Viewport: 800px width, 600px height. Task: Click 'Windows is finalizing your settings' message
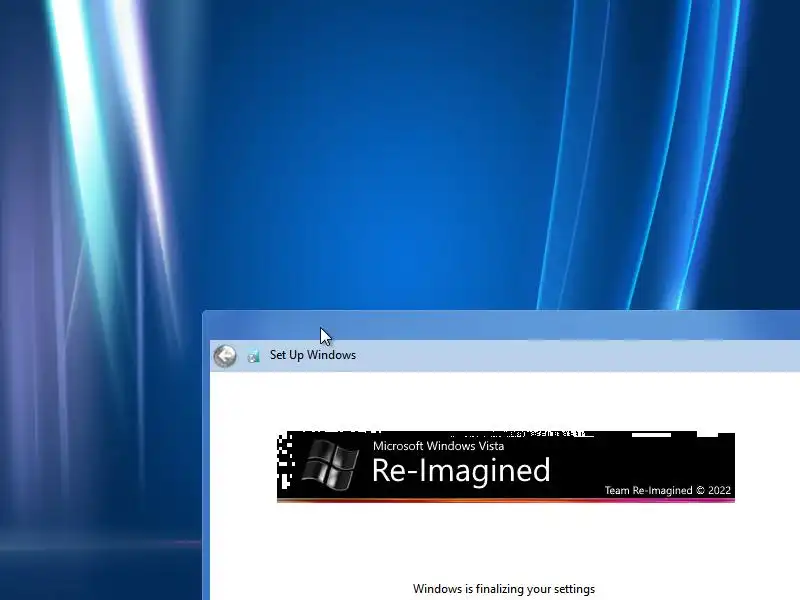click(x=504, y=589)
